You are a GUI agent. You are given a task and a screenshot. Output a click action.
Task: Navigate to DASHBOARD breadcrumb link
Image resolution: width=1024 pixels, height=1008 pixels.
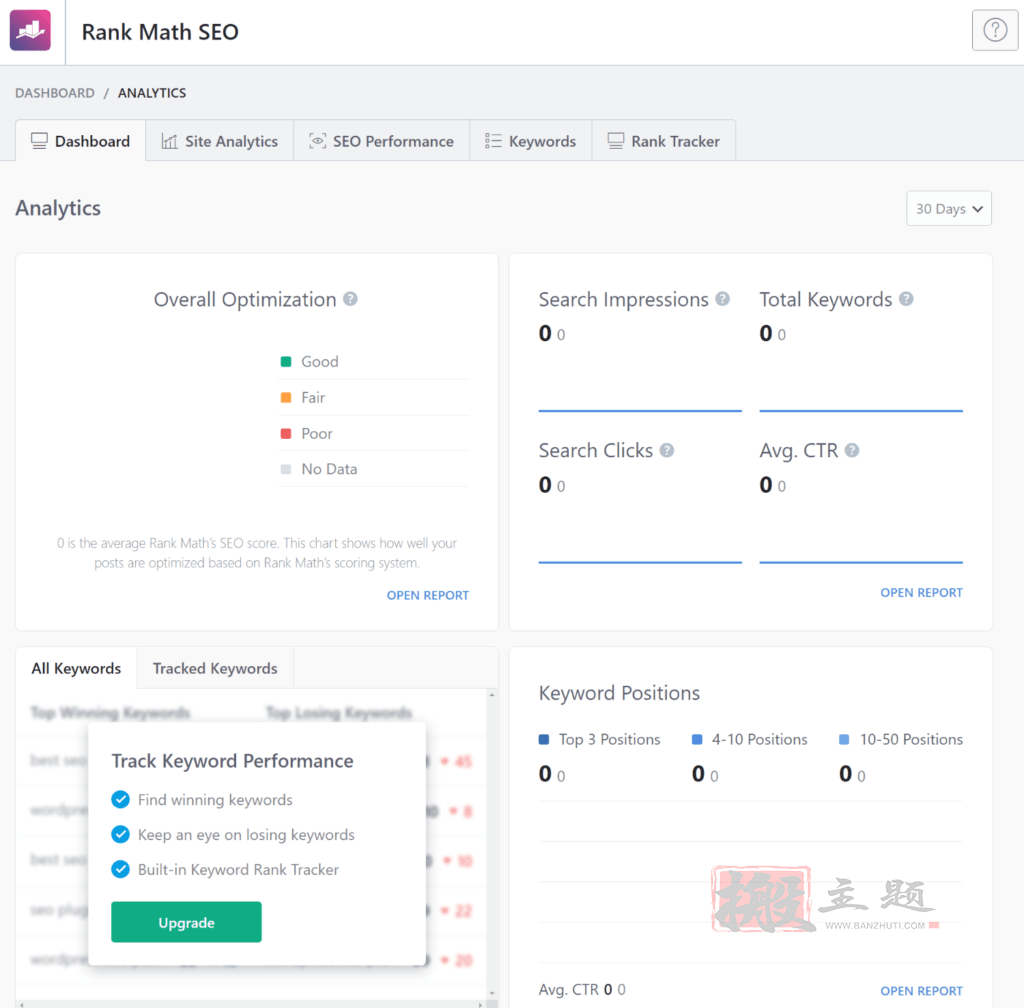[55, 93]
